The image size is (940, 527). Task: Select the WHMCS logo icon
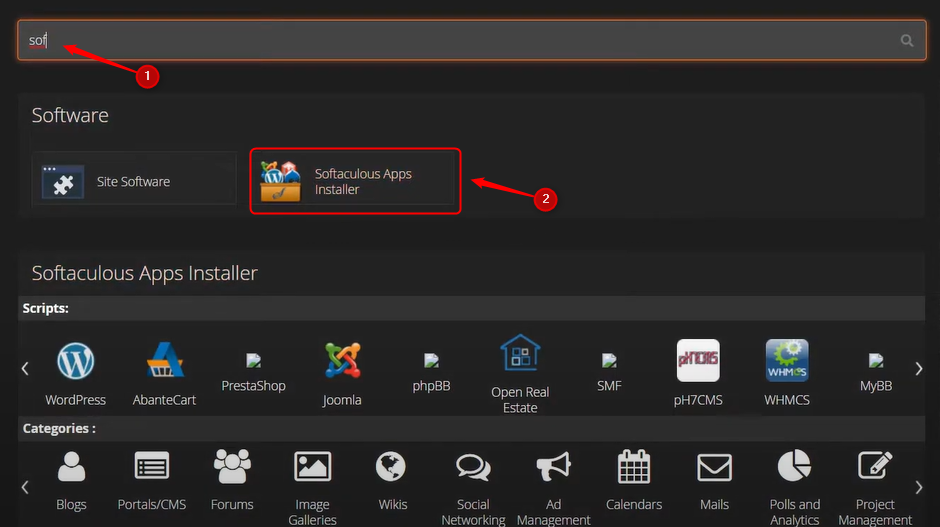787,360
